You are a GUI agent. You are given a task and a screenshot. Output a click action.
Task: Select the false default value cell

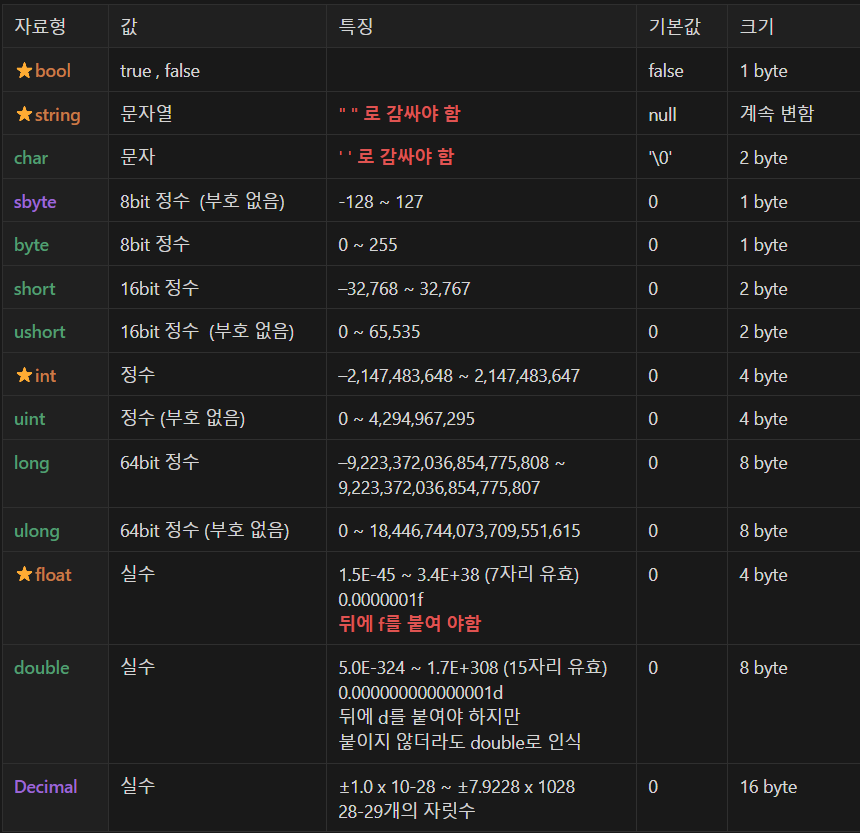tap(666, 71)
